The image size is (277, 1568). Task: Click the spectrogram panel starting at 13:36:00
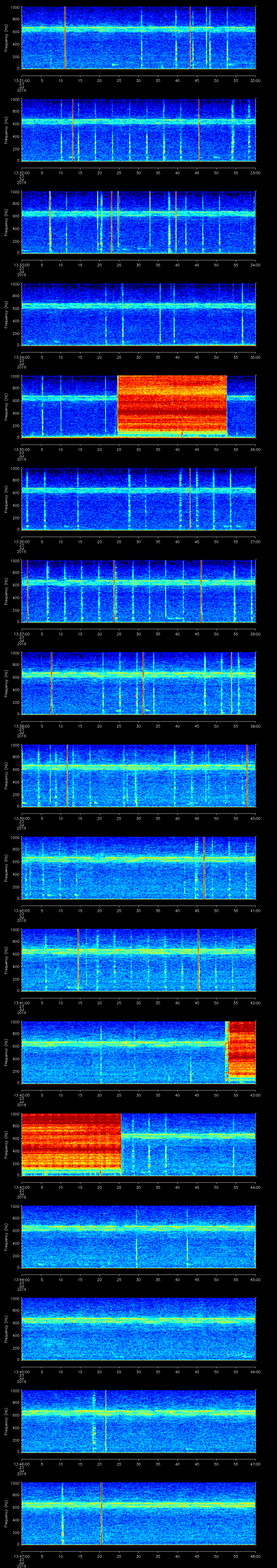(139, 499)
